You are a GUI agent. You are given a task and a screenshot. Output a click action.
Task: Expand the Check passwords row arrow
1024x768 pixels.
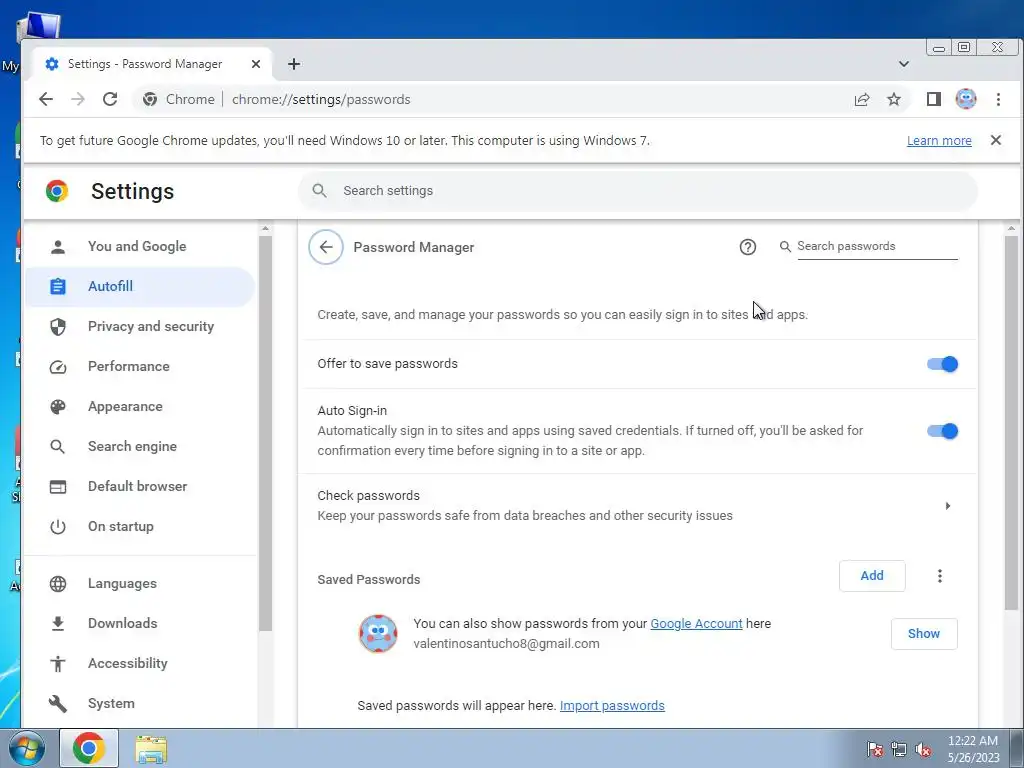[948, 505]
